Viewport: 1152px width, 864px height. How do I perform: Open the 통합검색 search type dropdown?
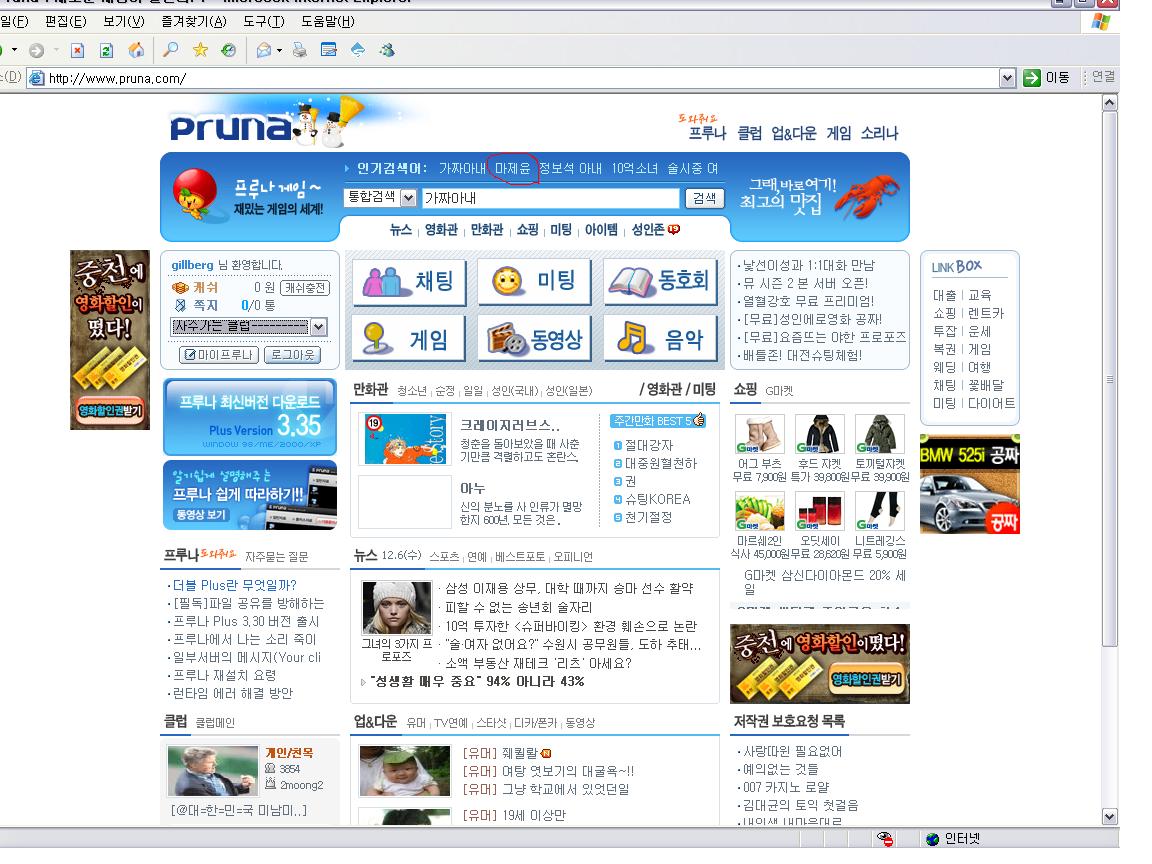point(408,198)
